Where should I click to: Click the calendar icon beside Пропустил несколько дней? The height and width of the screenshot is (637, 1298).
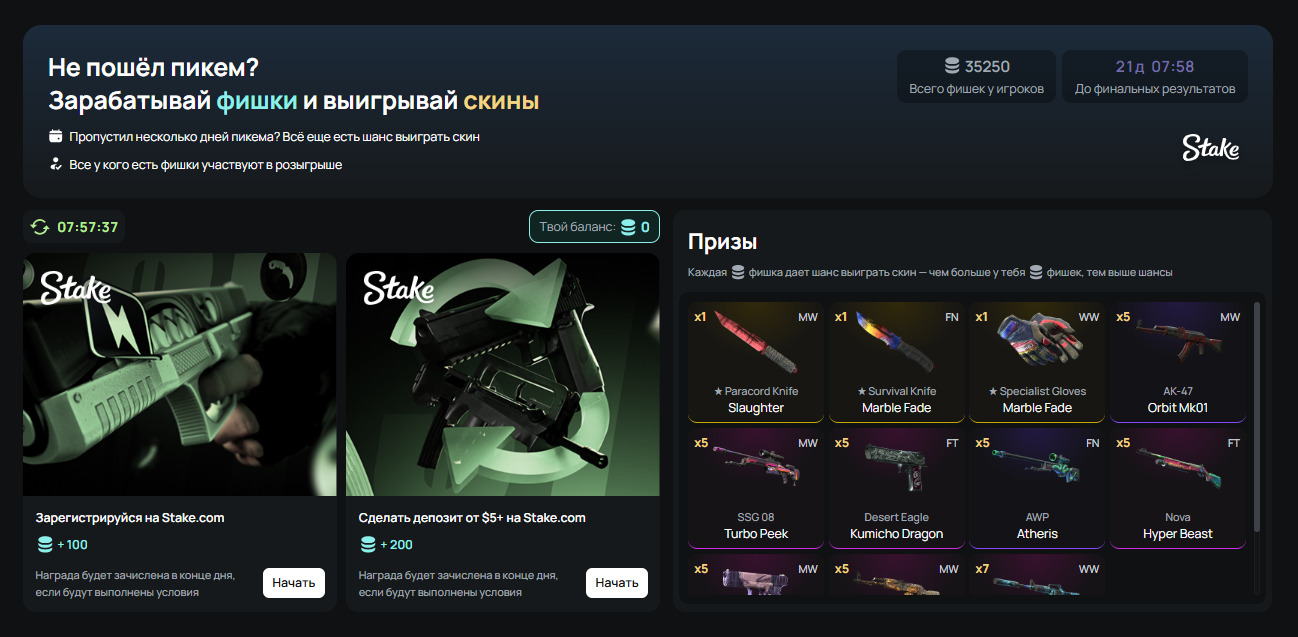56,136
